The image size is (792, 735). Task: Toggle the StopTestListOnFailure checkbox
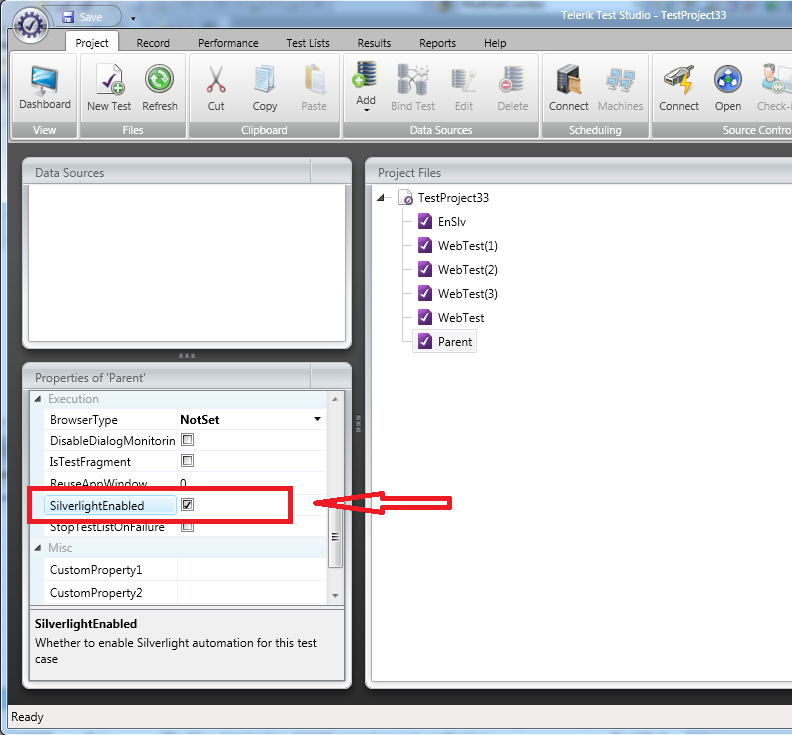click(187, 526)
